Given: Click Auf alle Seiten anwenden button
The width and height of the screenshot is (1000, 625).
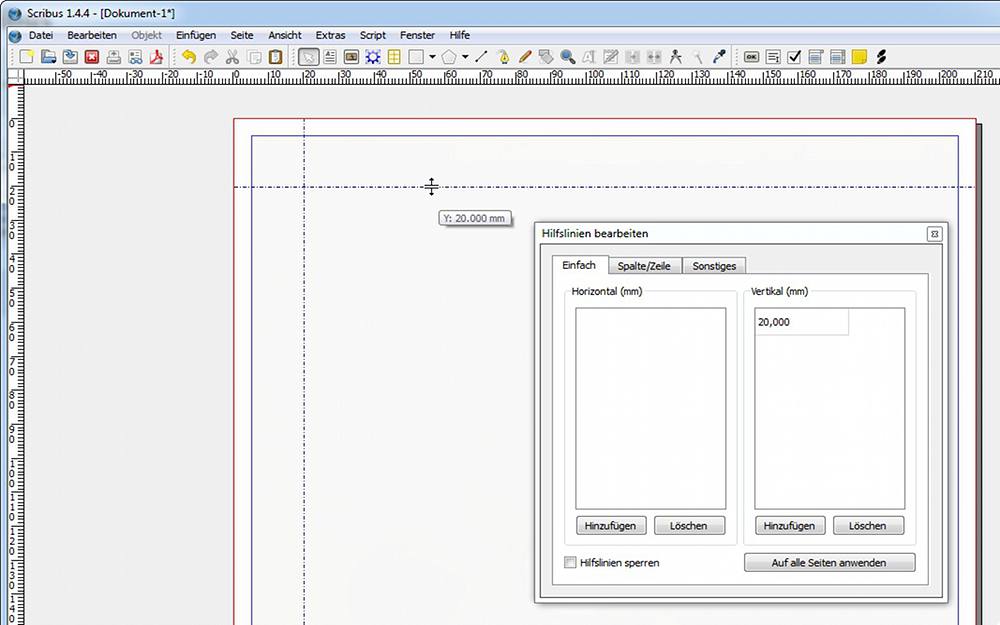Looking at the screenshot, I should click(x=829, y=562).
